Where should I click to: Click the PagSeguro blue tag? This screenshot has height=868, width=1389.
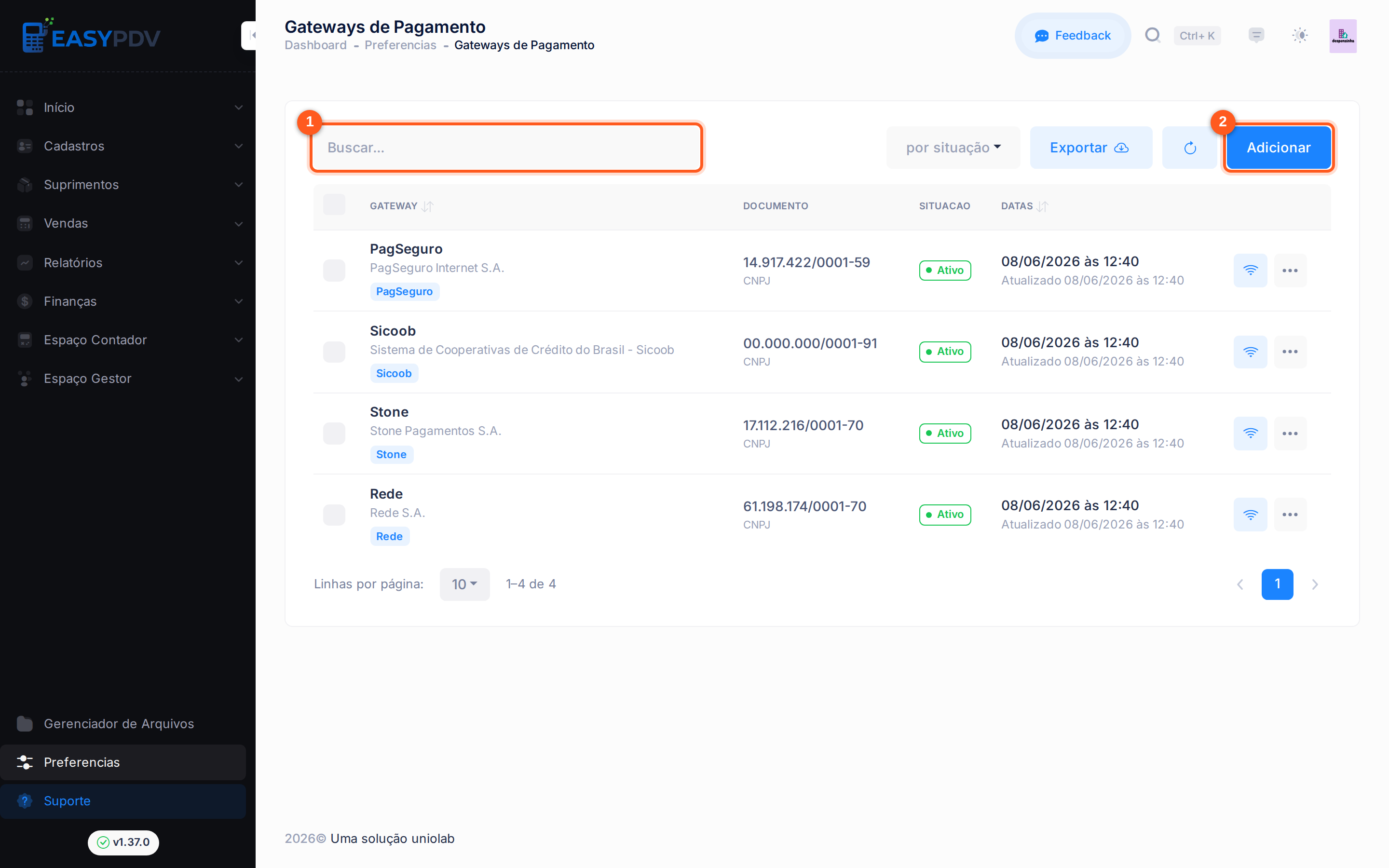point(404,292)
